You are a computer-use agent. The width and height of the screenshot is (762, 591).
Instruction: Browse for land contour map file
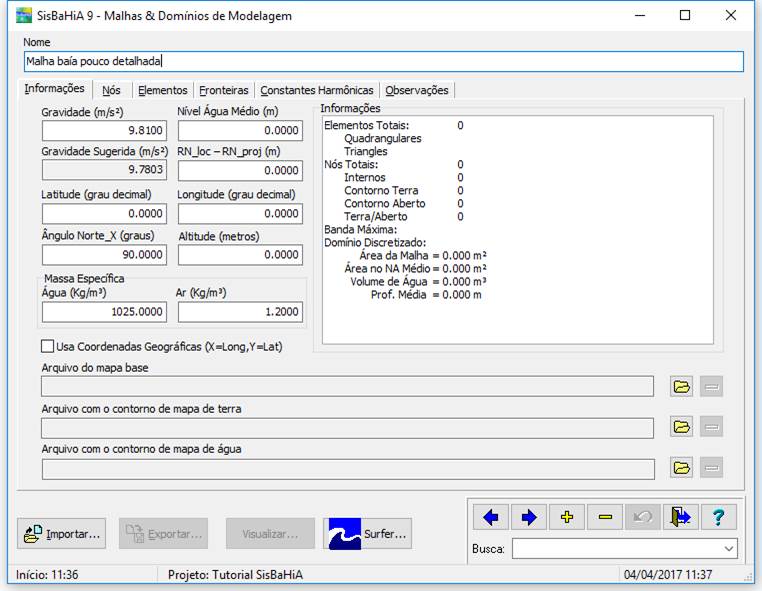[x=681, y=427]
